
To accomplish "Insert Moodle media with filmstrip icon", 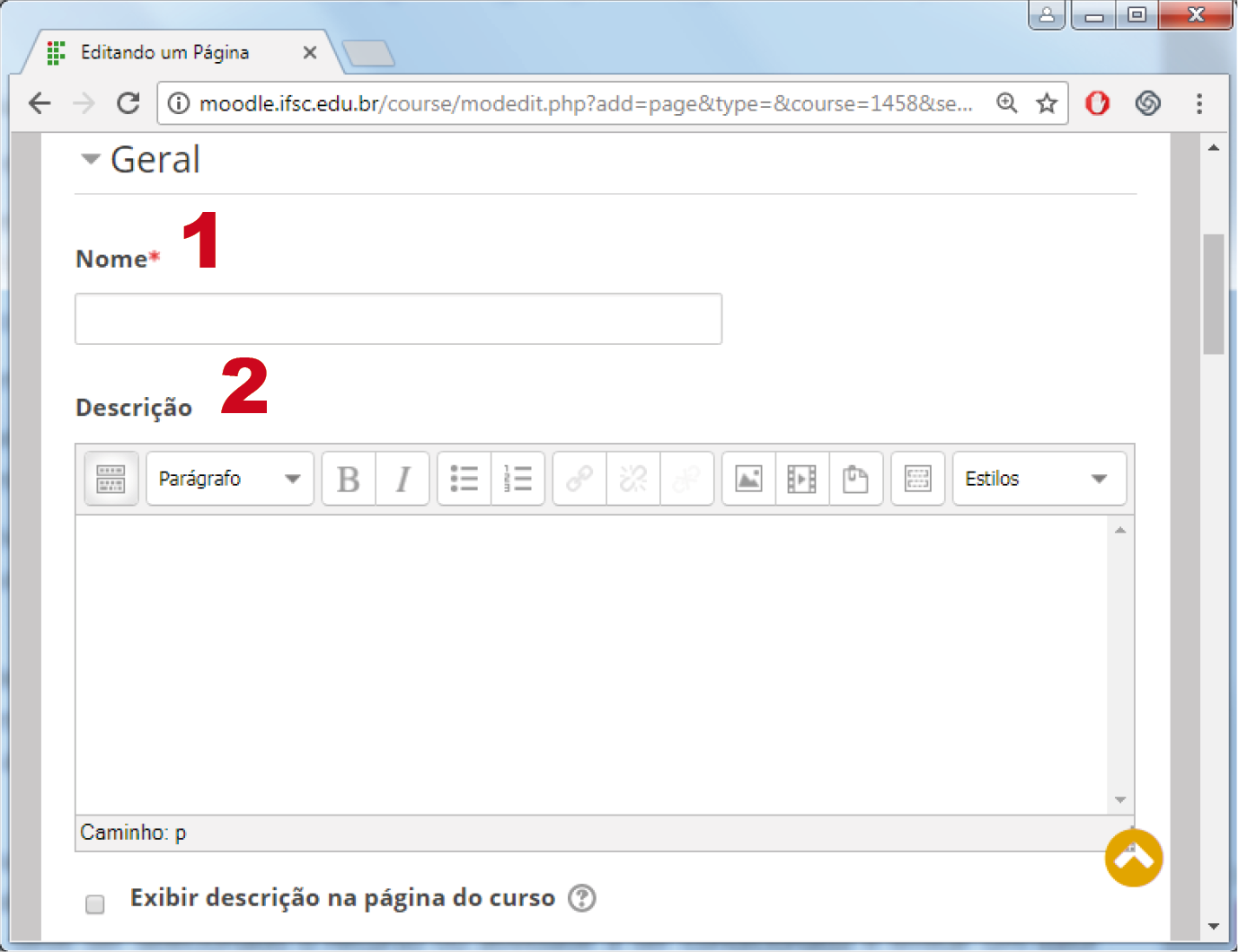I will [801, 479].
